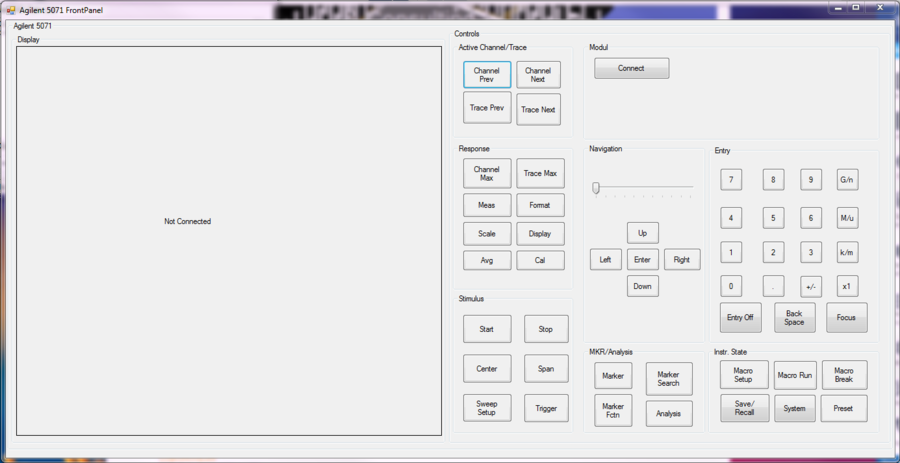900x463 pixels.
Task: Click the Preset button
Action: 844,408
